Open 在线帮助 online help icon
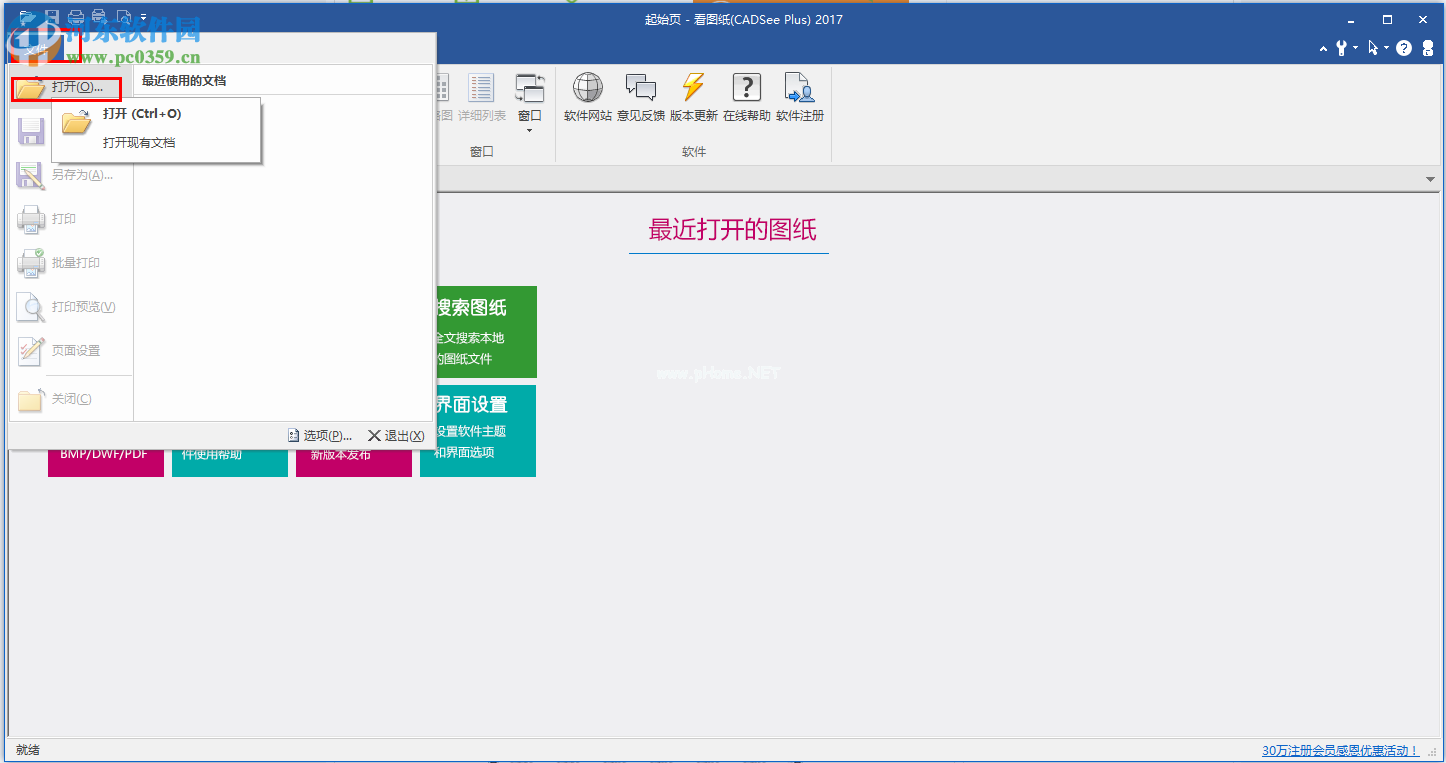This screenshot has height=763, width=1446. (747, 98)
